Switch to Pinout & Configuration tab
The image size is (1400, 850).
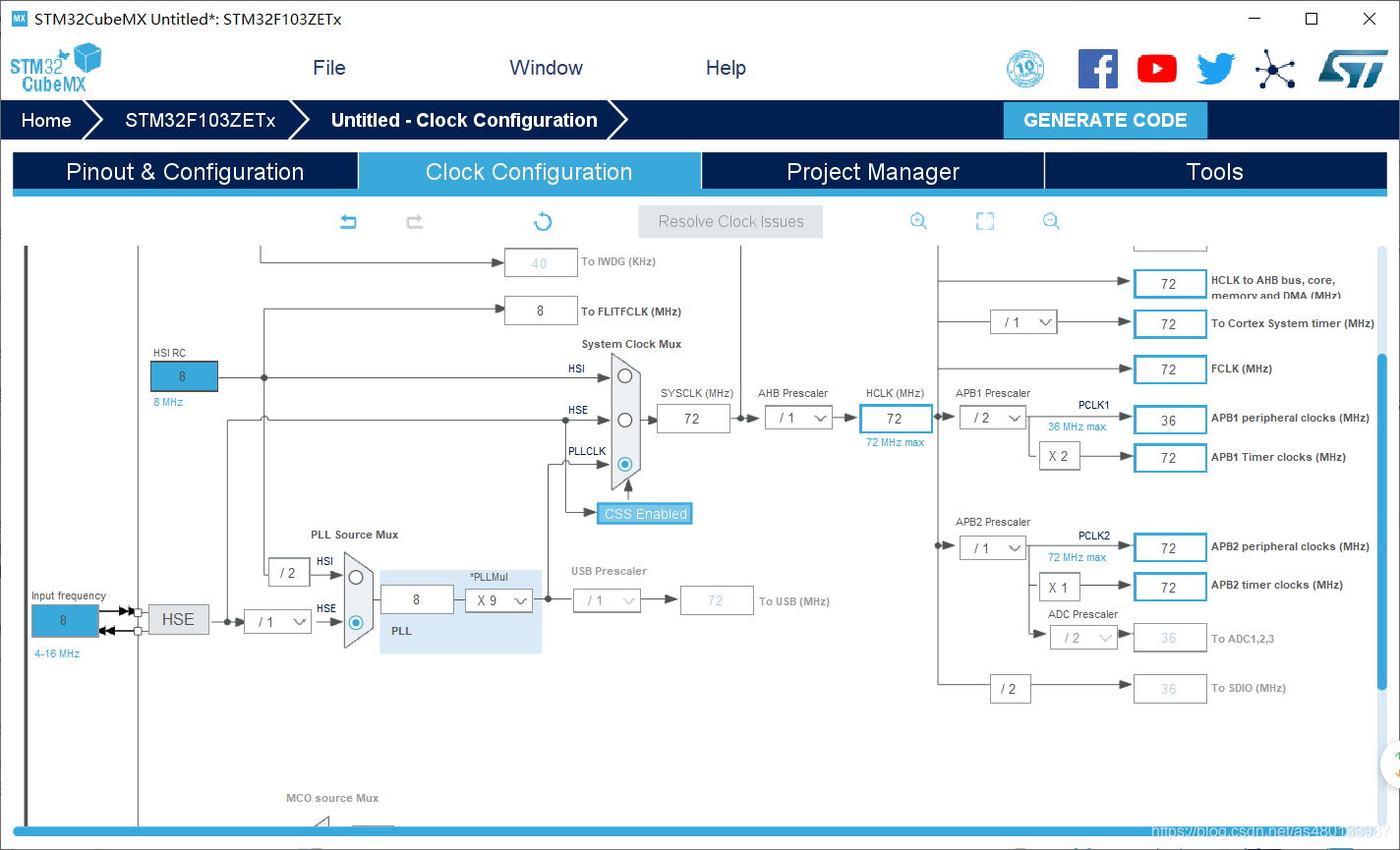(x=185, y=172)
